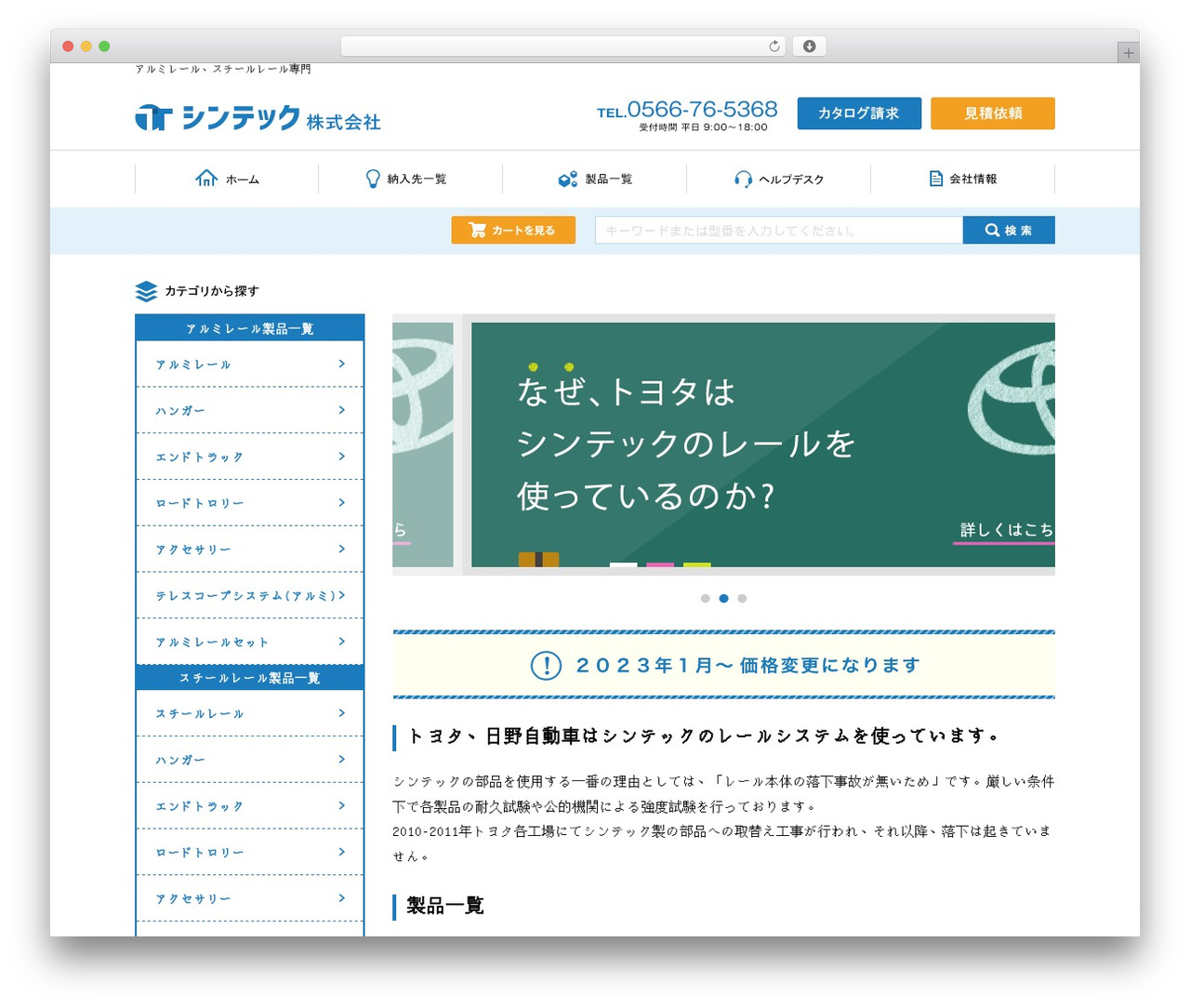Viewport: 1190px width, 1008px height.
Task: Click the lightbulb icon beside 納入先一覧
Action: tap(373, 179)
